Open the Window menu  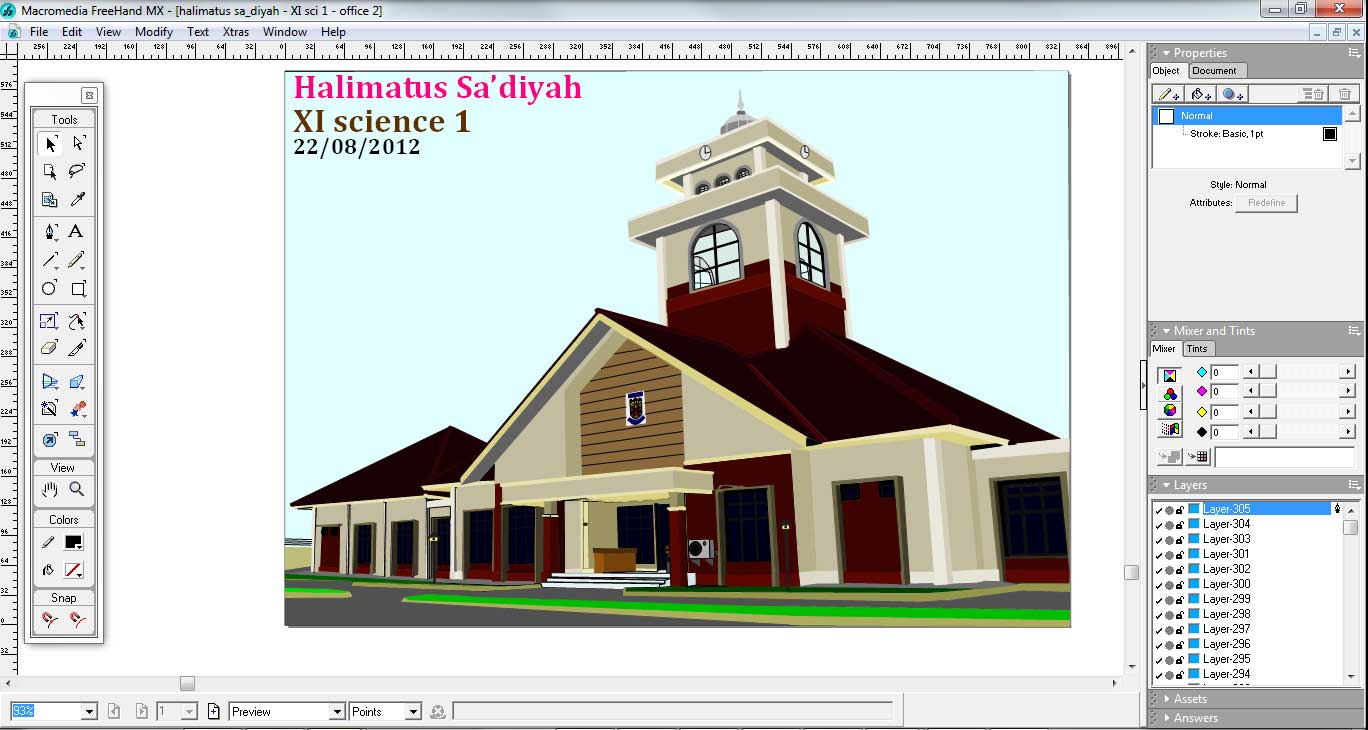285,32
